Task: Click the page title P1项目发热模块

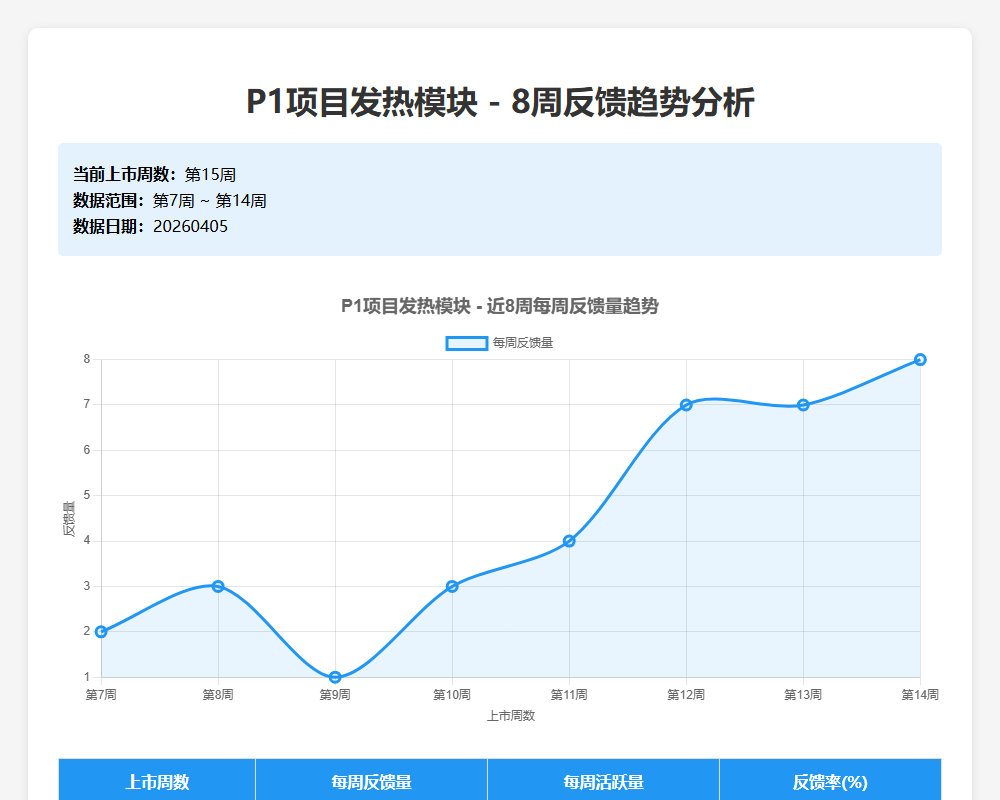Action: (x=500, y=102)
